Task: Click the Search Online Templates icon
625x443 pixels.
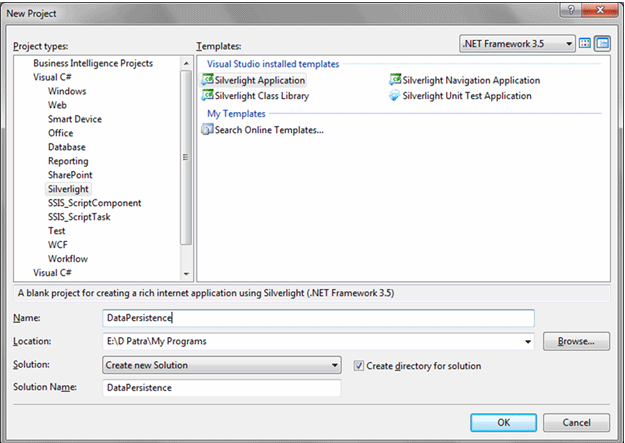Action: coord(207,130)
